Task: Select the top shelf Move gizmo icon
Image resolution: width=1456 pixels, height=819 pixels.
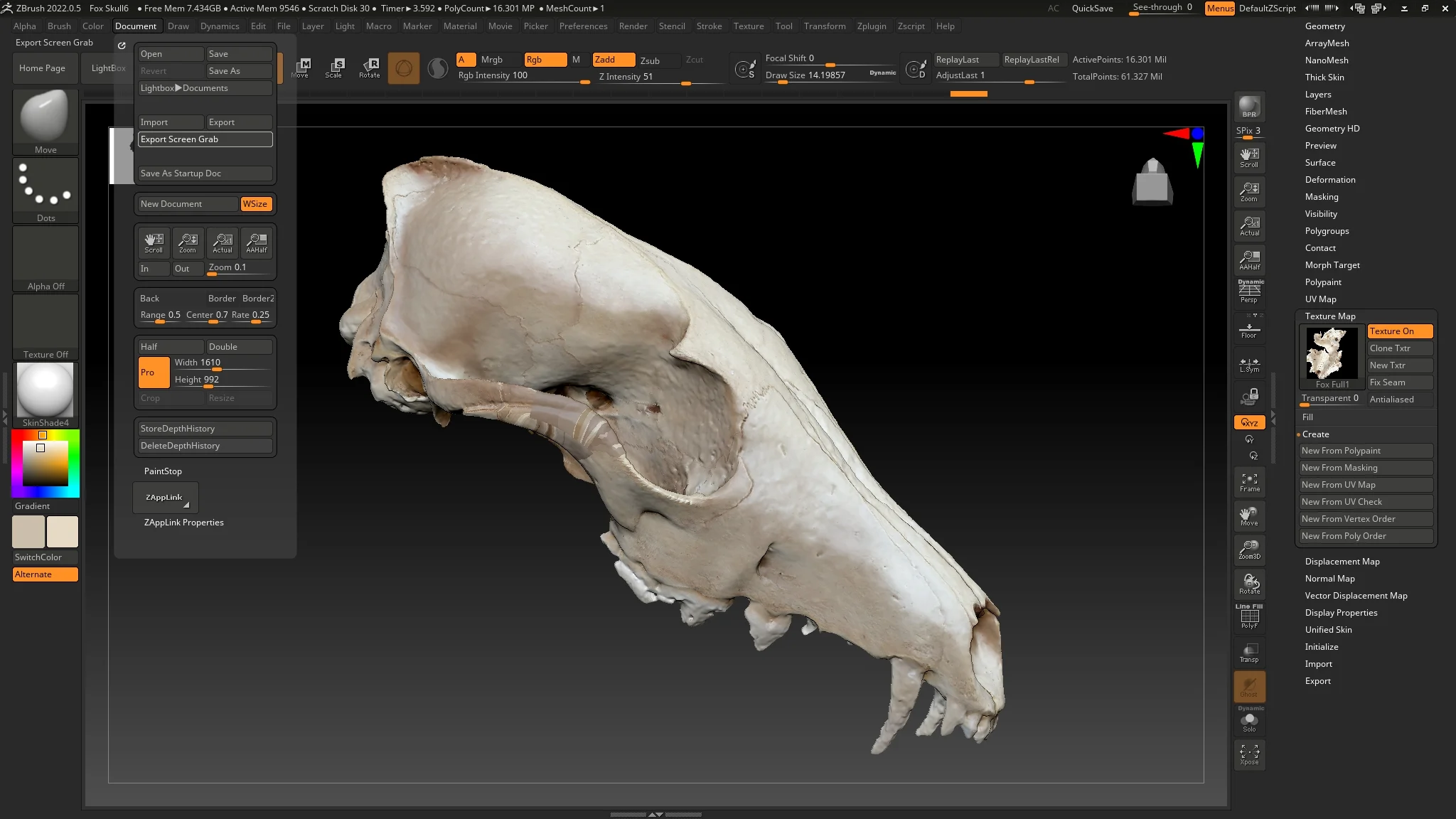Action: tap(301, 68)
